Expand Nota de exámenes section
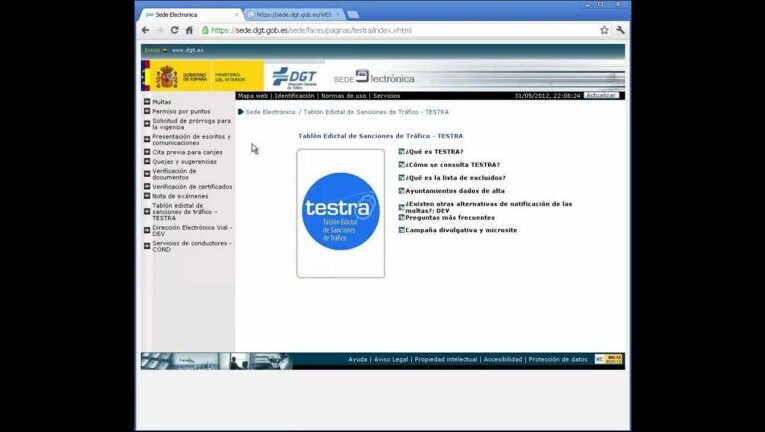The image size is (765, 432). pyautogui.click(x=147, y=196)
